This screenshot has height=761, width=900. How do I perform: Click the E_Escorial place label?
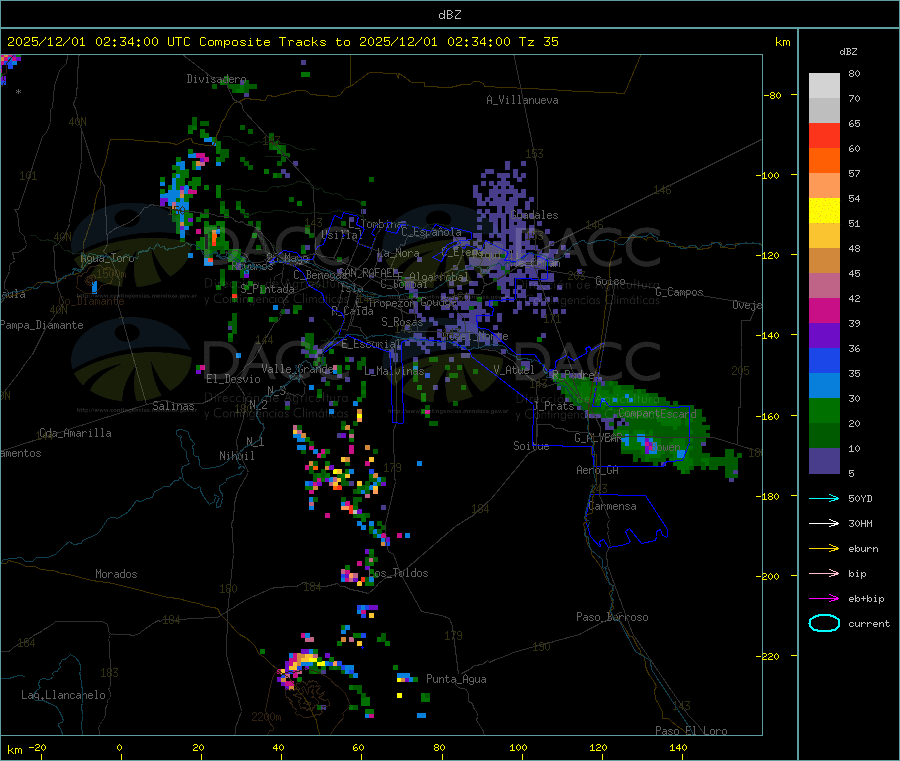(x=371, y=344)
